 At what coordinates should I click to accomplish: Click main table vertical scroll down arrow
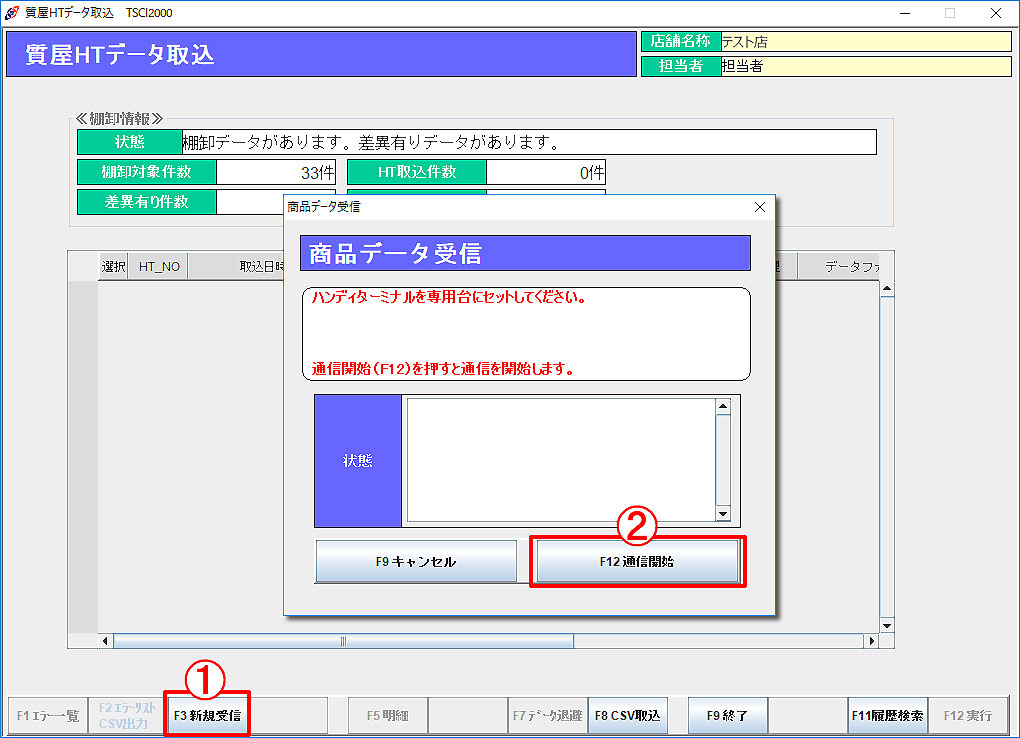(887, 625)
